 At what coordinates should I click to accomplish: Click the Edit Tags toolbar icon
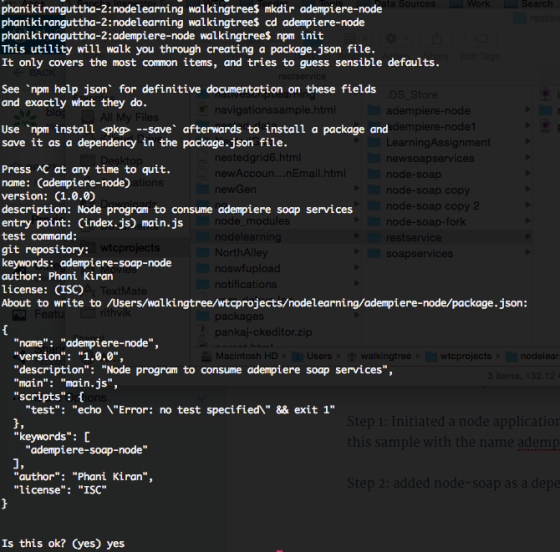pos(480,38)
